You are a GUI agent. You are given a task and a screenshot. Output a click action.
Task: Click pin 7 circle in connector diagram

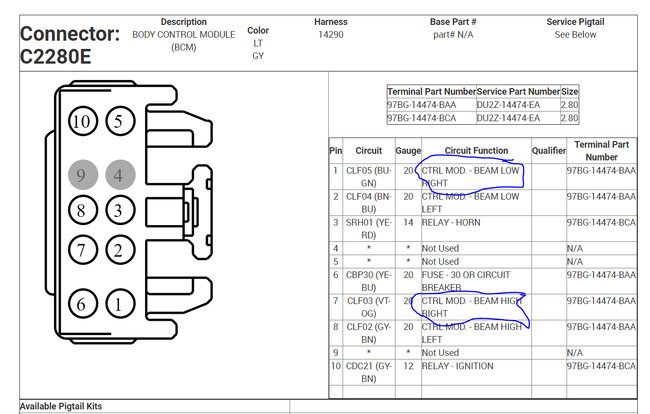click(x=83, y=250)
